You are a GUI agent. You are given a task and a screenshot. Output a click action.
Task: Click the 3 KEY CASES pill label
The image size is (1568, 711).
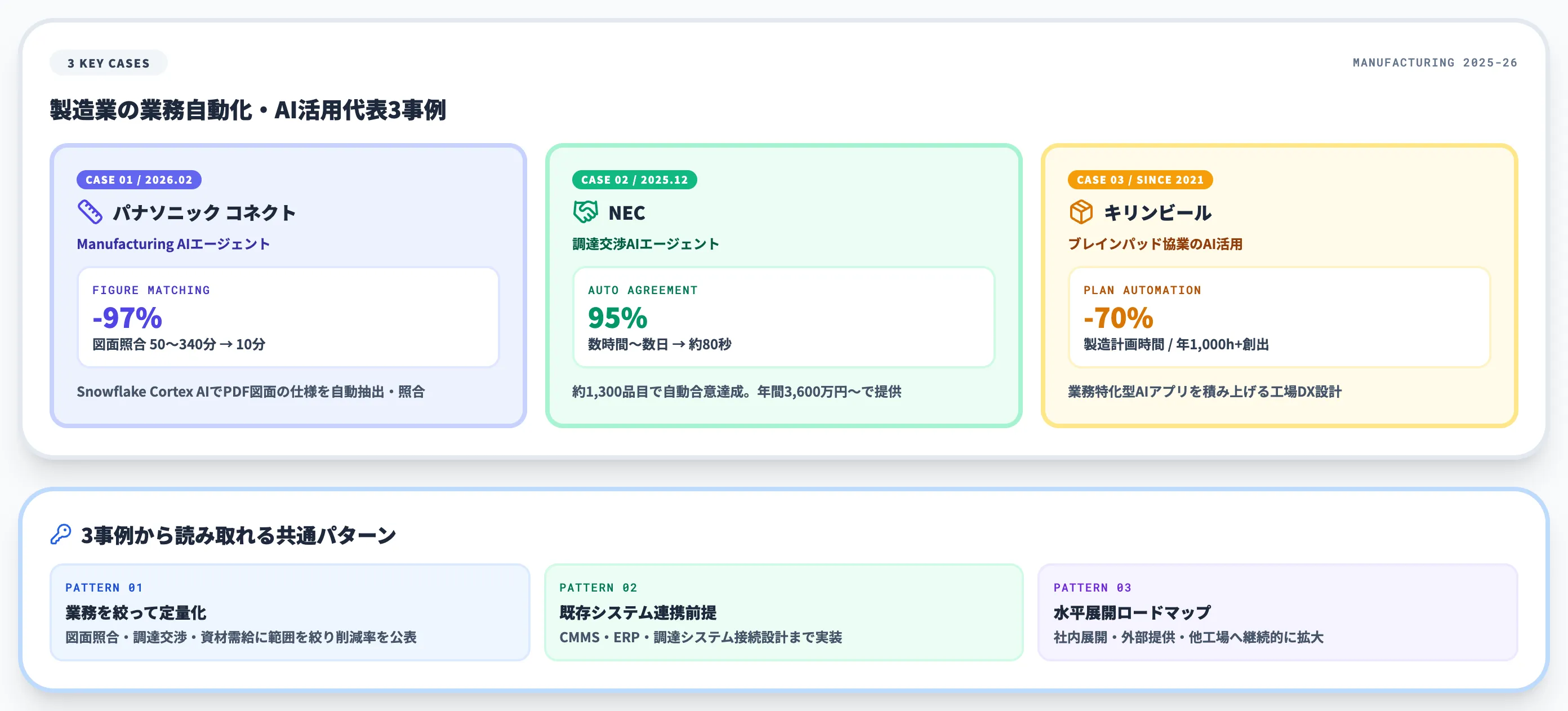click(108, 62)
